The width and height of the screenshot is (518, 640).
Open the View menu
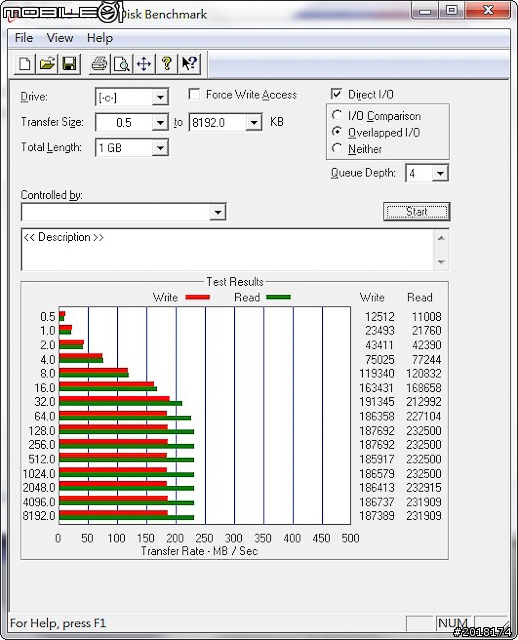click(x=60, y=38)
